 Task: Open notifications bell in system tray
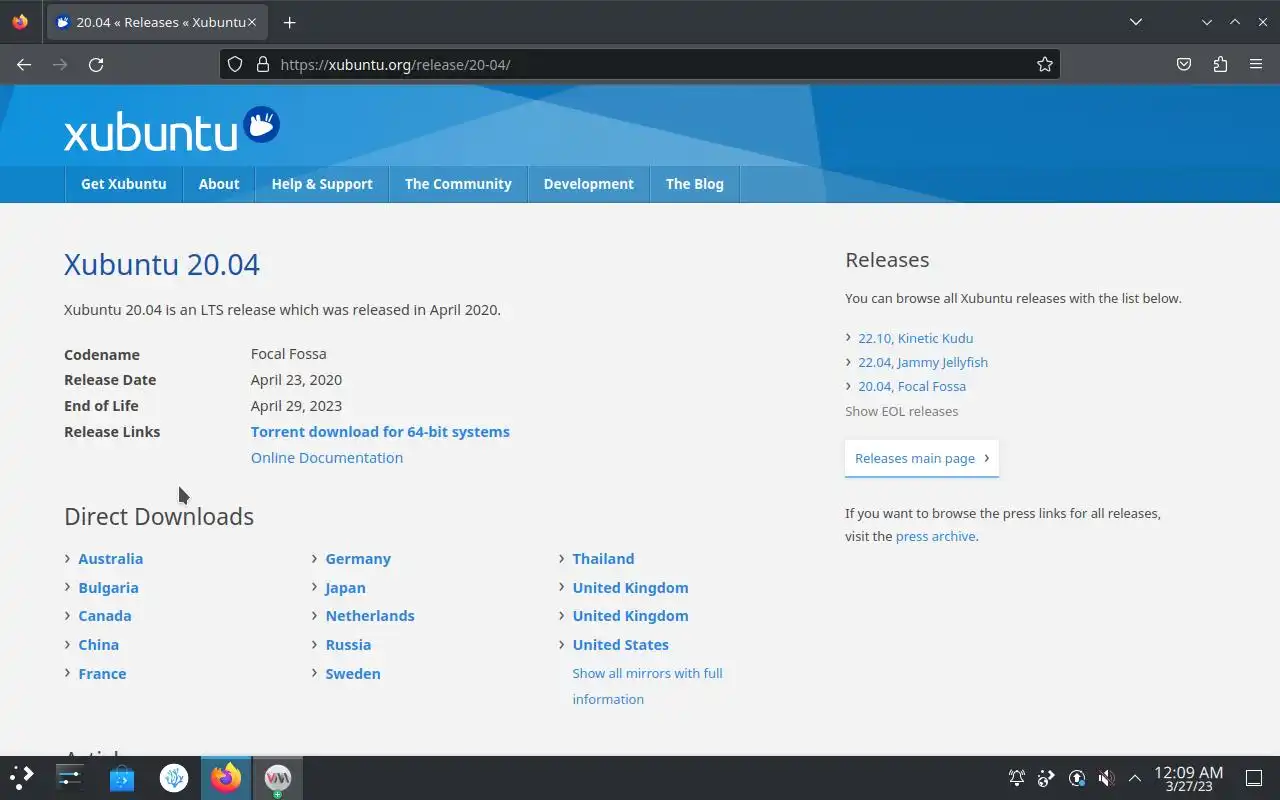(x=1017, y=778)
